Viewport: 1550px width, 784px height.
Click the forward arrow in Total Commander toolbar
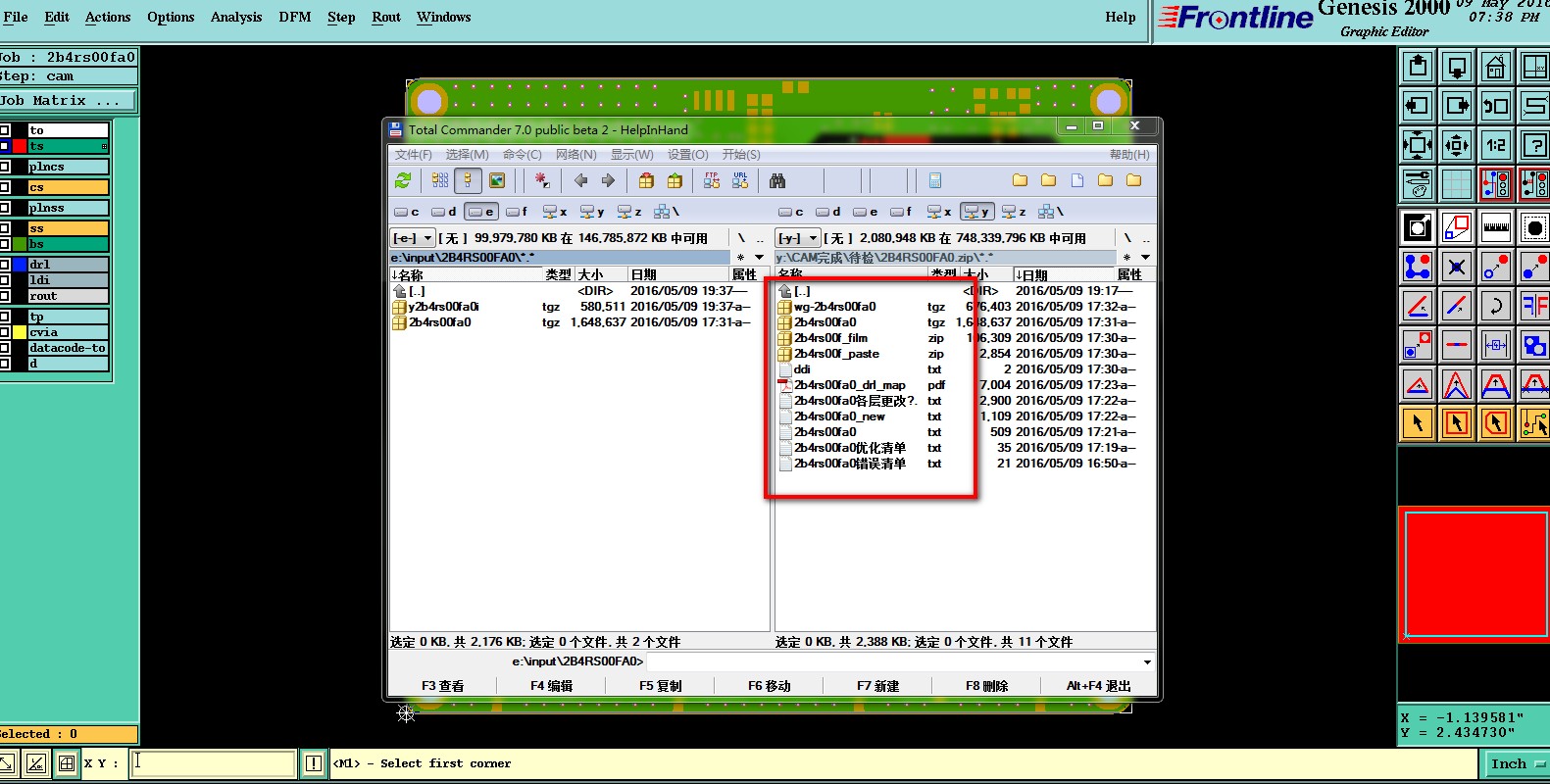click(x=608, y=180)
